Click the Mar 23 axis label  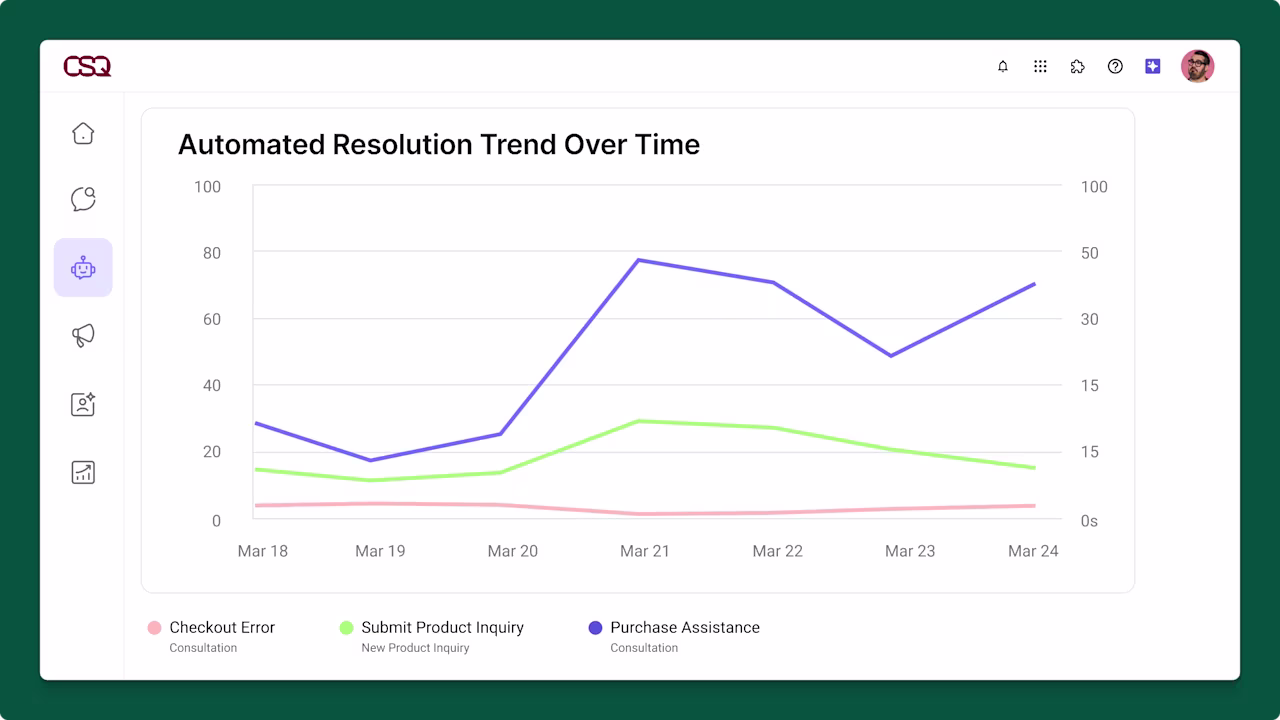point(910,551)
